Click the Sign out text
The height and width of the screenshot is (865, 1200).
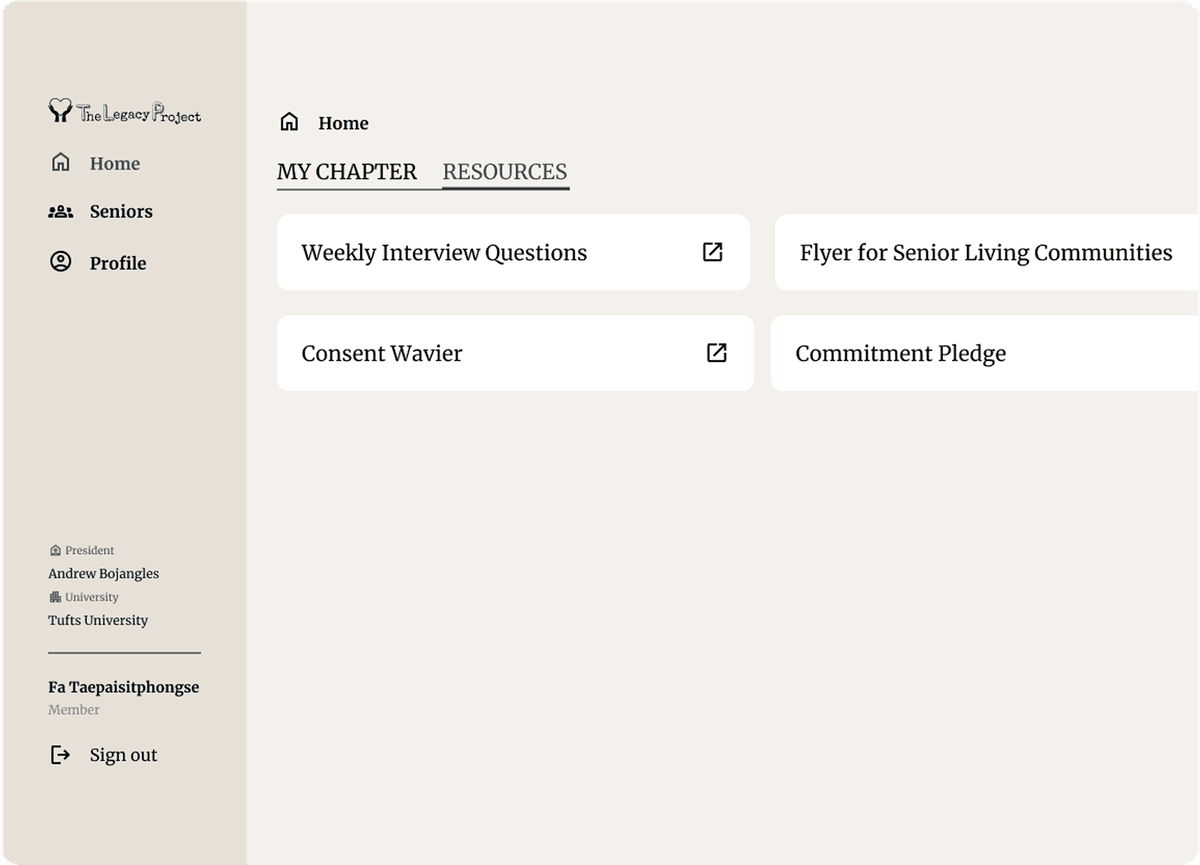pos(123,755)
